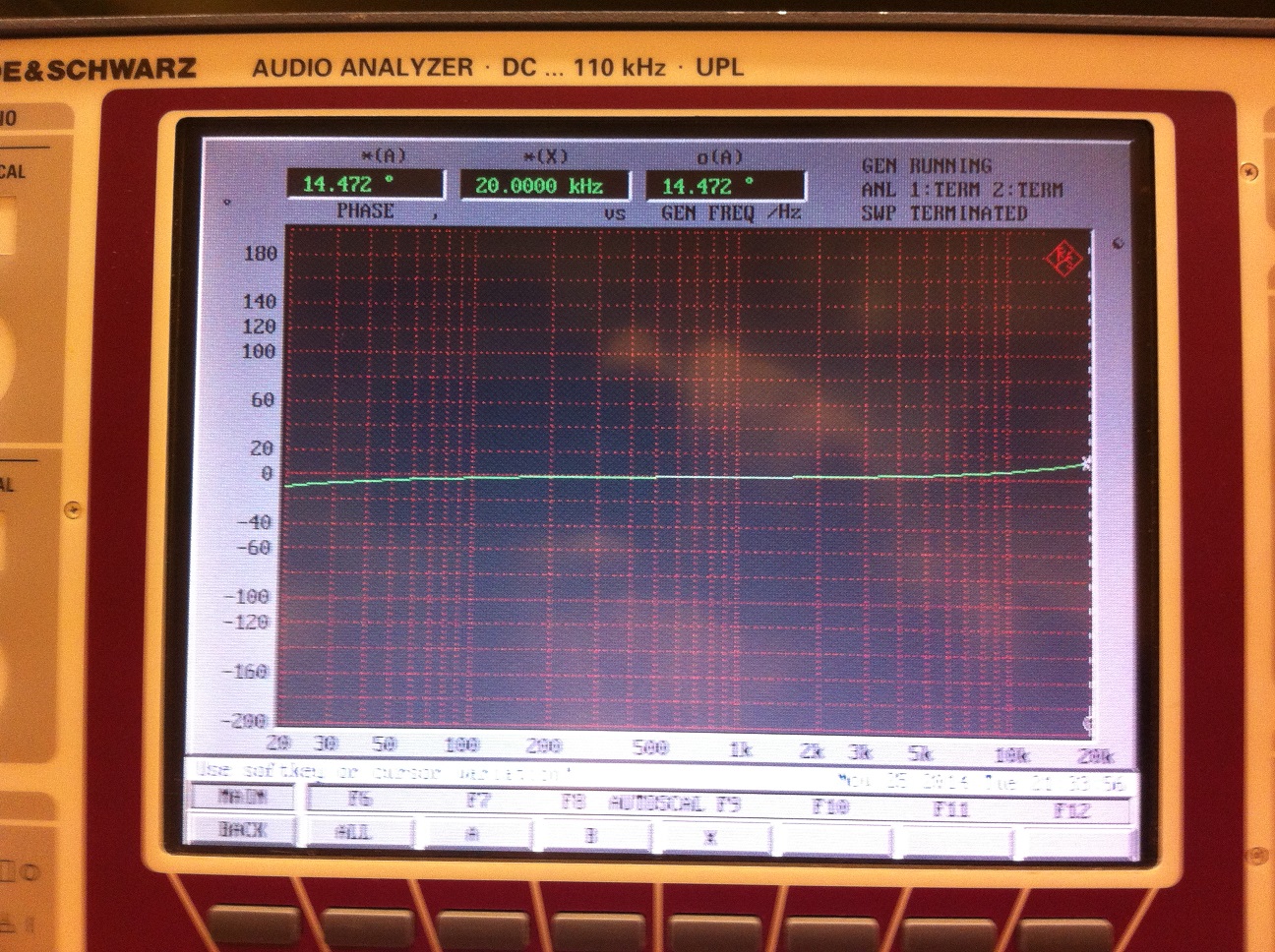Click the GEN FREQ /Hz axis title
The image size is (1275, 952).
(x=731, y=212)
